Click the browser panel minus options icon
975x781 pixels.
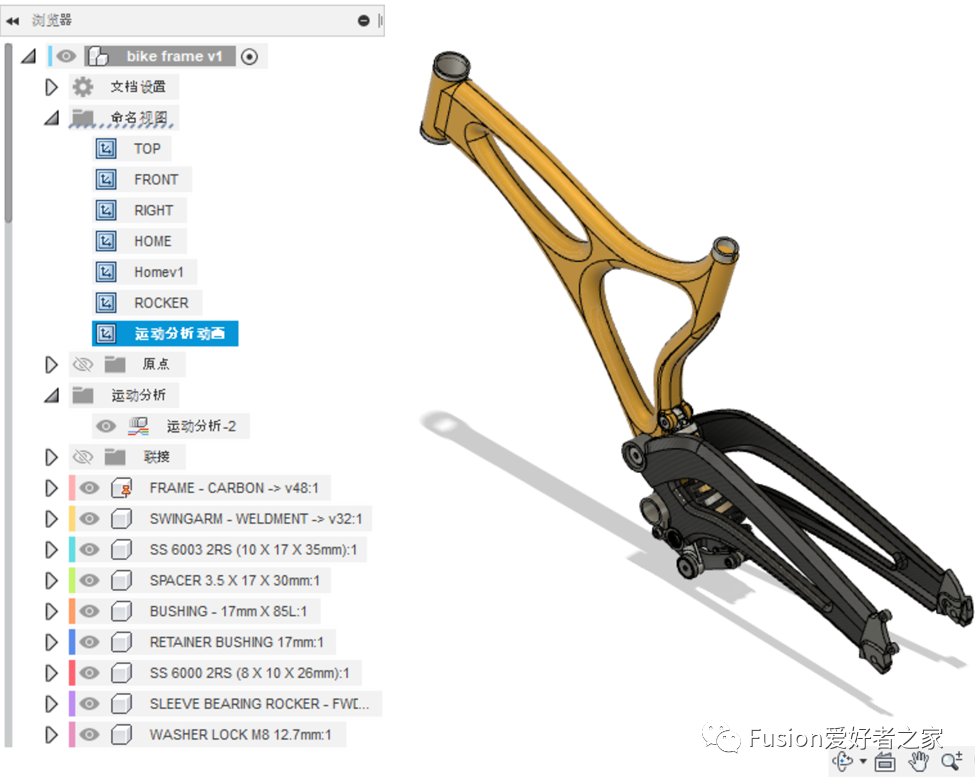(364, 21)
